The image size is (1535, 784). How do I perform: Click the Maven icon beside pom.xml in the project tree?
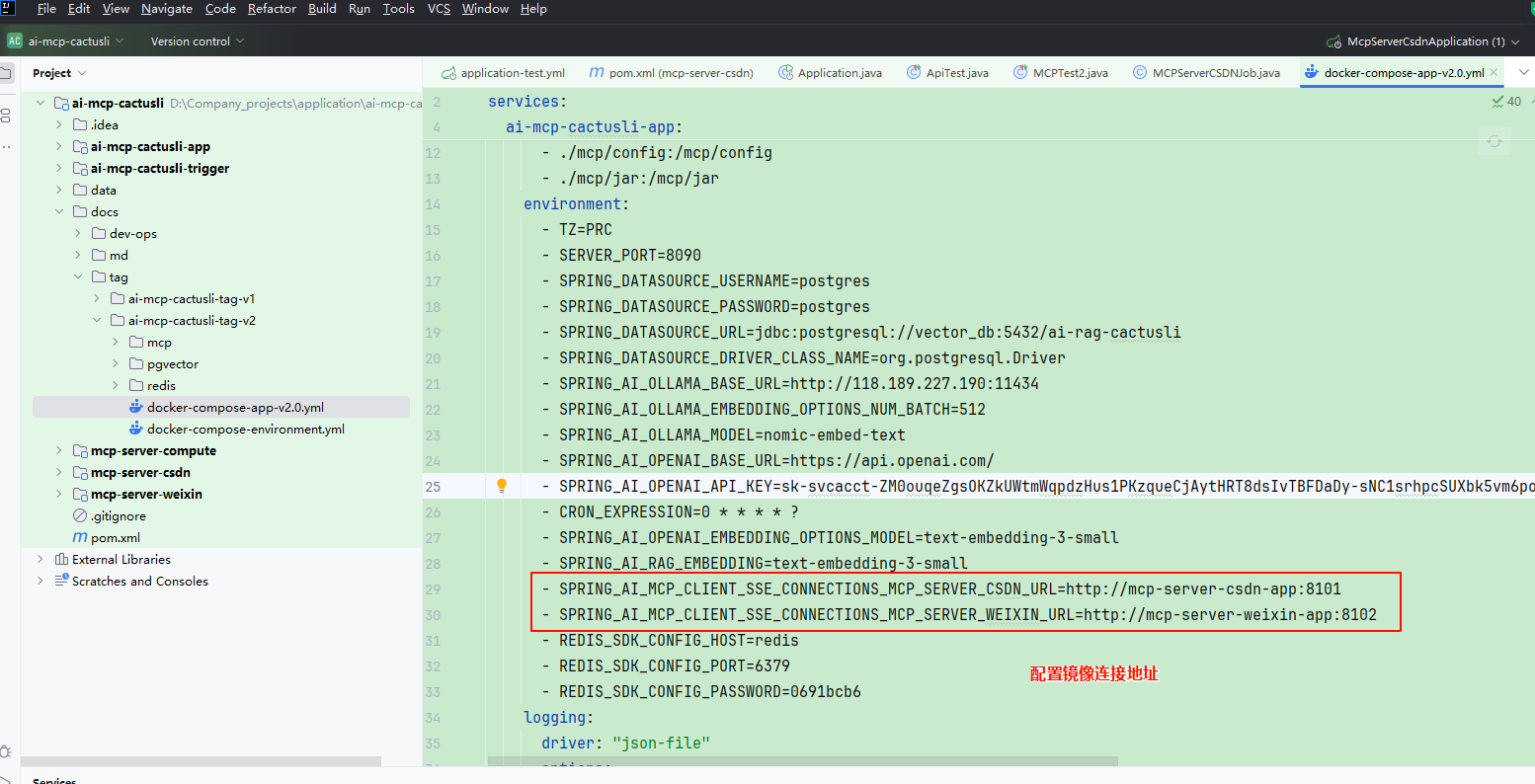click(x=80, y=537)
